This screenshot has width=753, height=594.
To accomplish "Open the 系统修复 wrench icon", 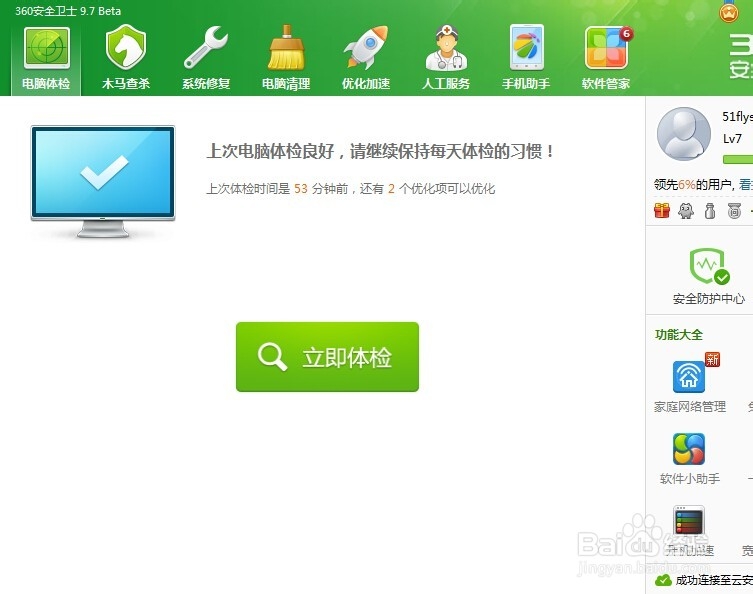I will pos(206,47).
